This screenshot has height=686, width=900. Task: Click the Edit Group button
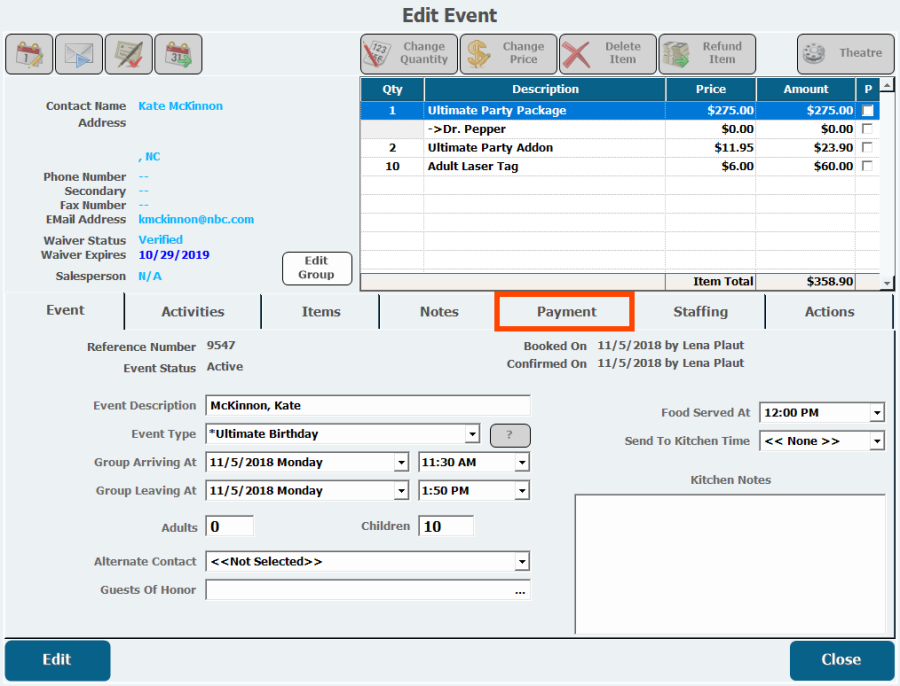click(316, 268)
